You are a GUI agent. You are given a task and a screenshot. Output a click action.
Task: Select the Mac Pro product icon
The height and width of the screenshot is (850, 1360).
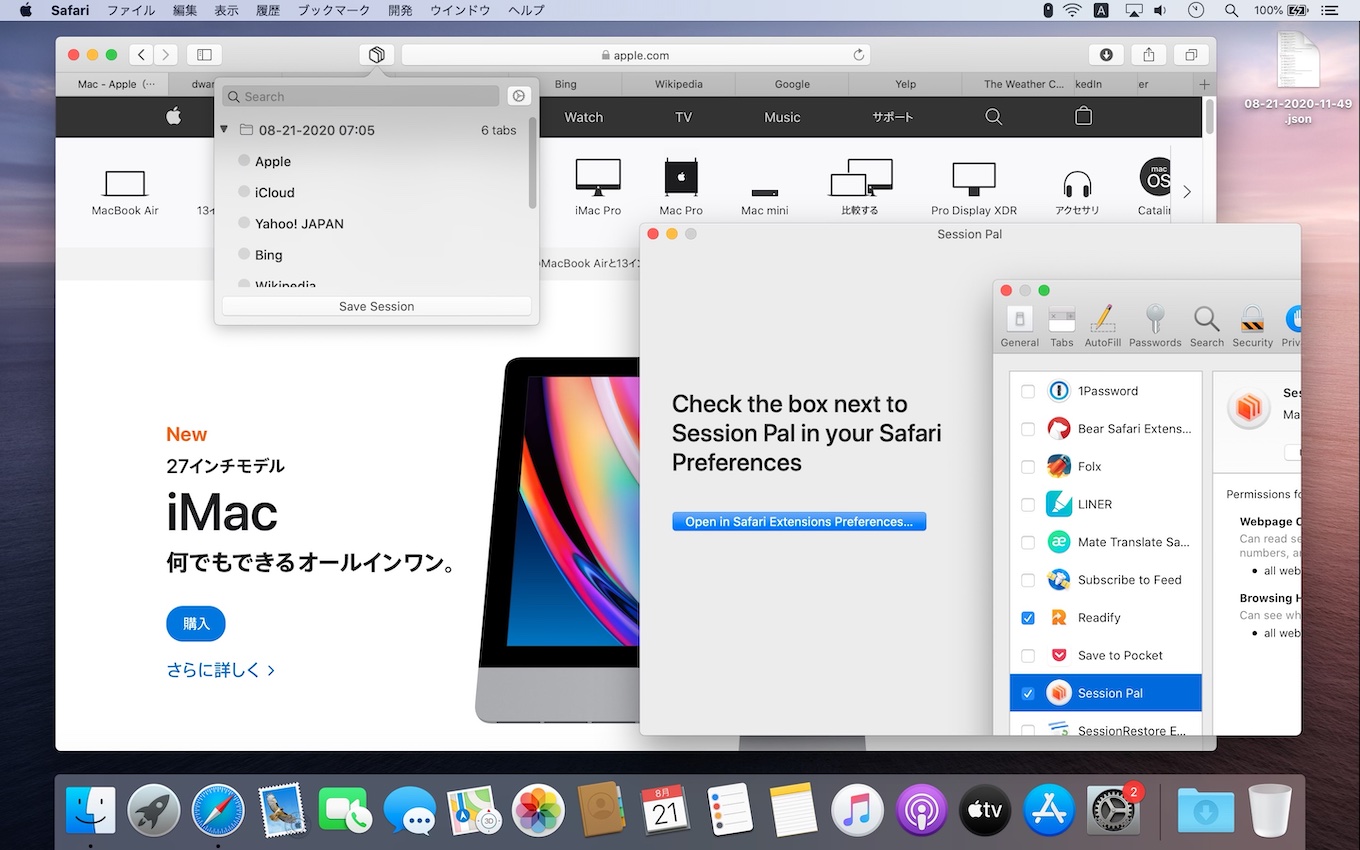pos(681,188)
